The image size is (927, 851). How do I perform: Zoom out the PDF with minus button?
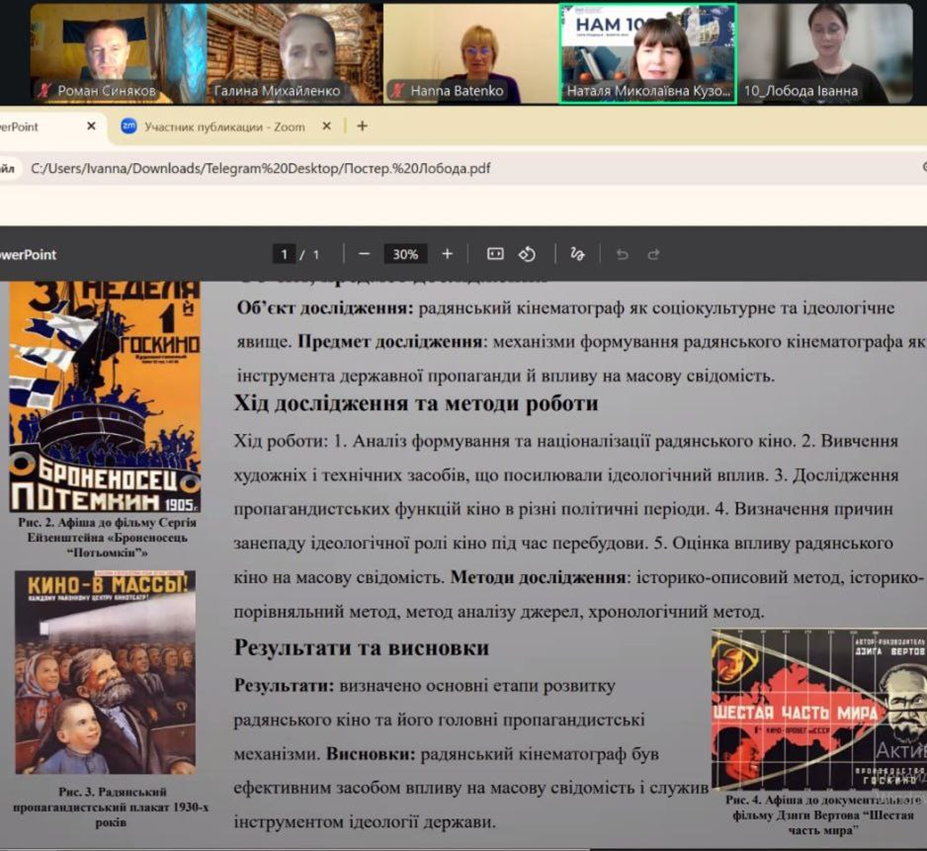(x=365, y=254)
